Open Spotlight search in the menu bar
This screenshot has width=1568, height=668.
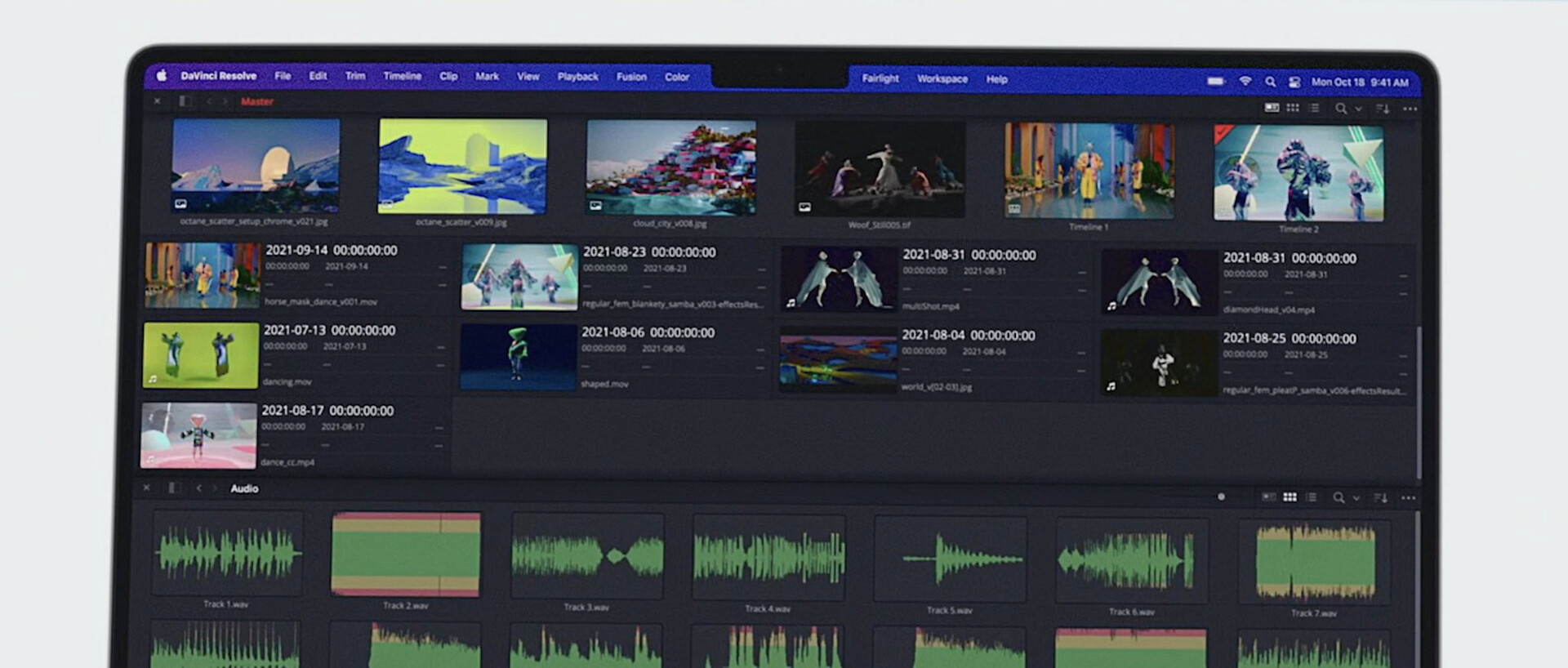click(1271, 82)
